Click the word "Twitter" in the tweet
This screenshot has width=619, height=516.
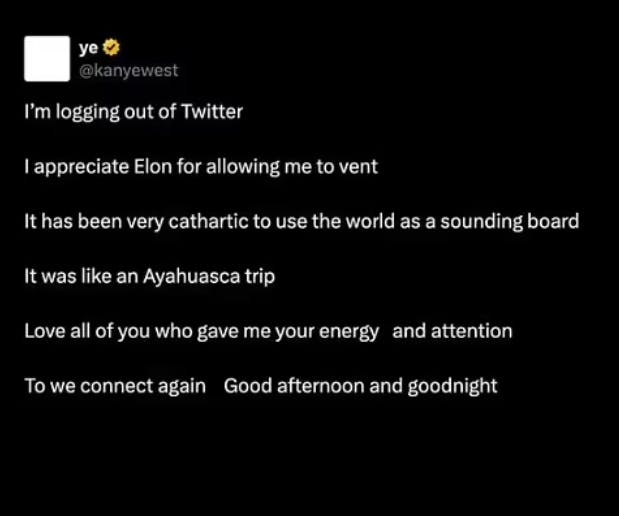211,112
